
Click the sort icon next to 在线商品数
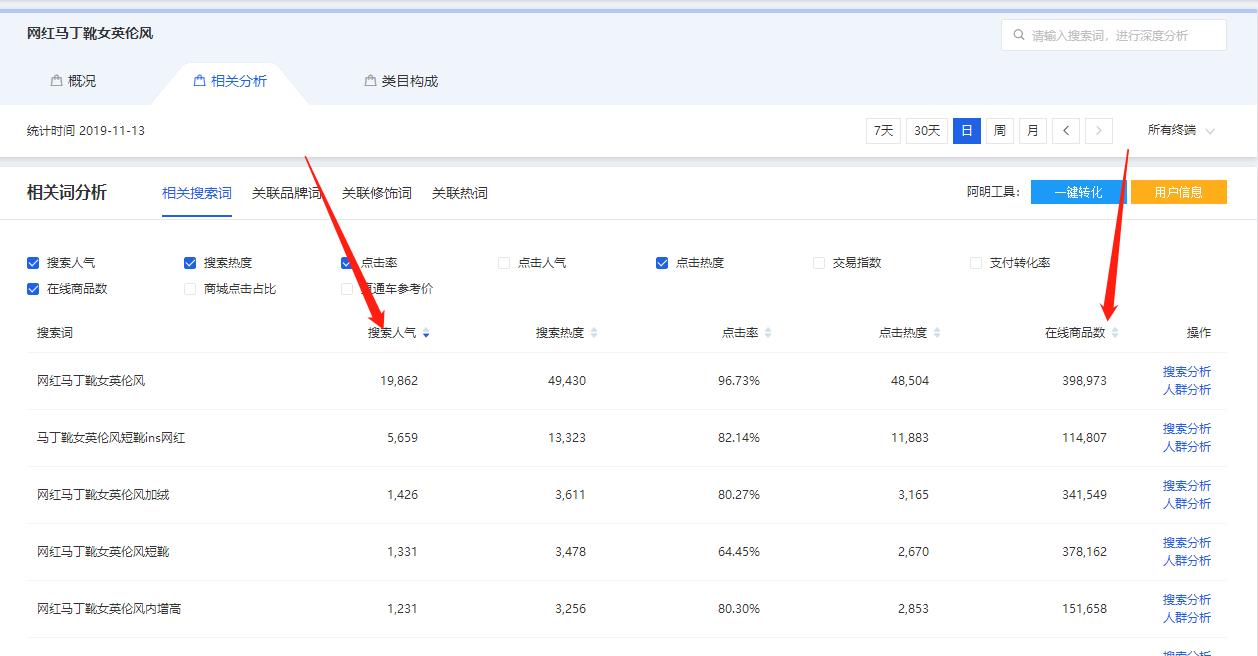1115,333
